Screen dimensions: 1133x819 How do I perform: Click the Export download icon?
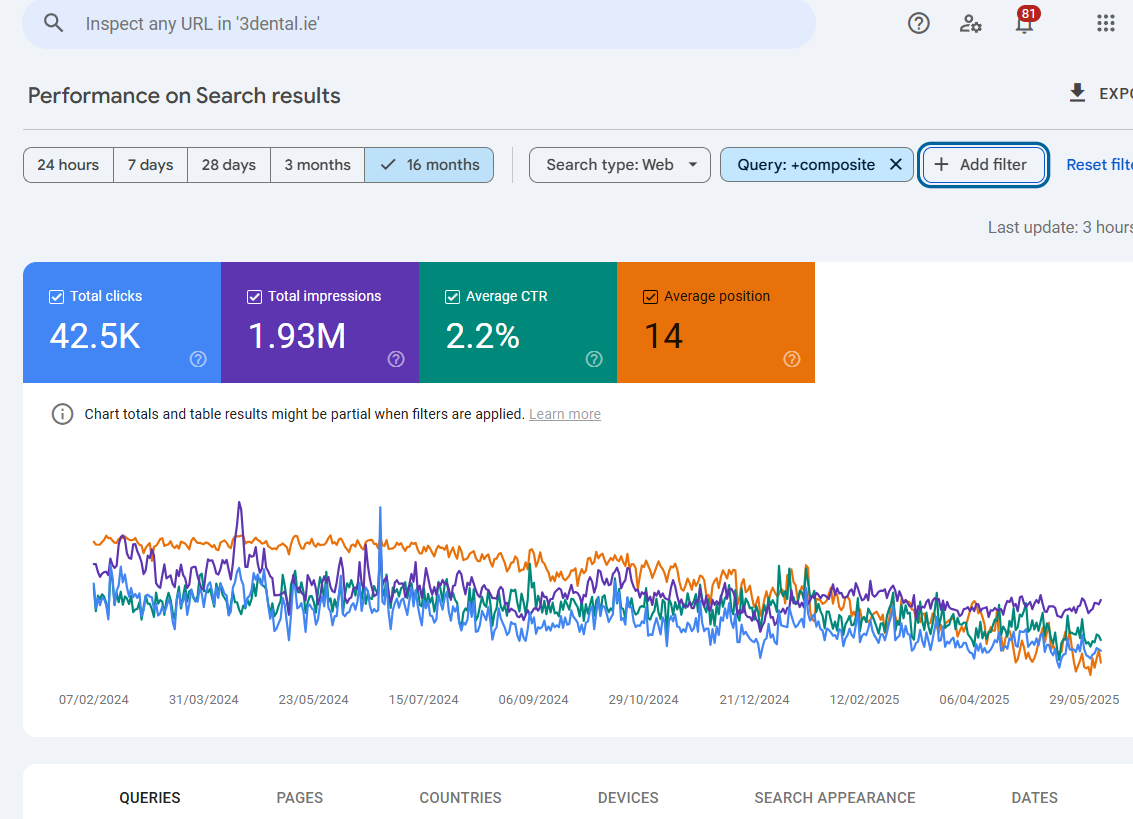1077,92
